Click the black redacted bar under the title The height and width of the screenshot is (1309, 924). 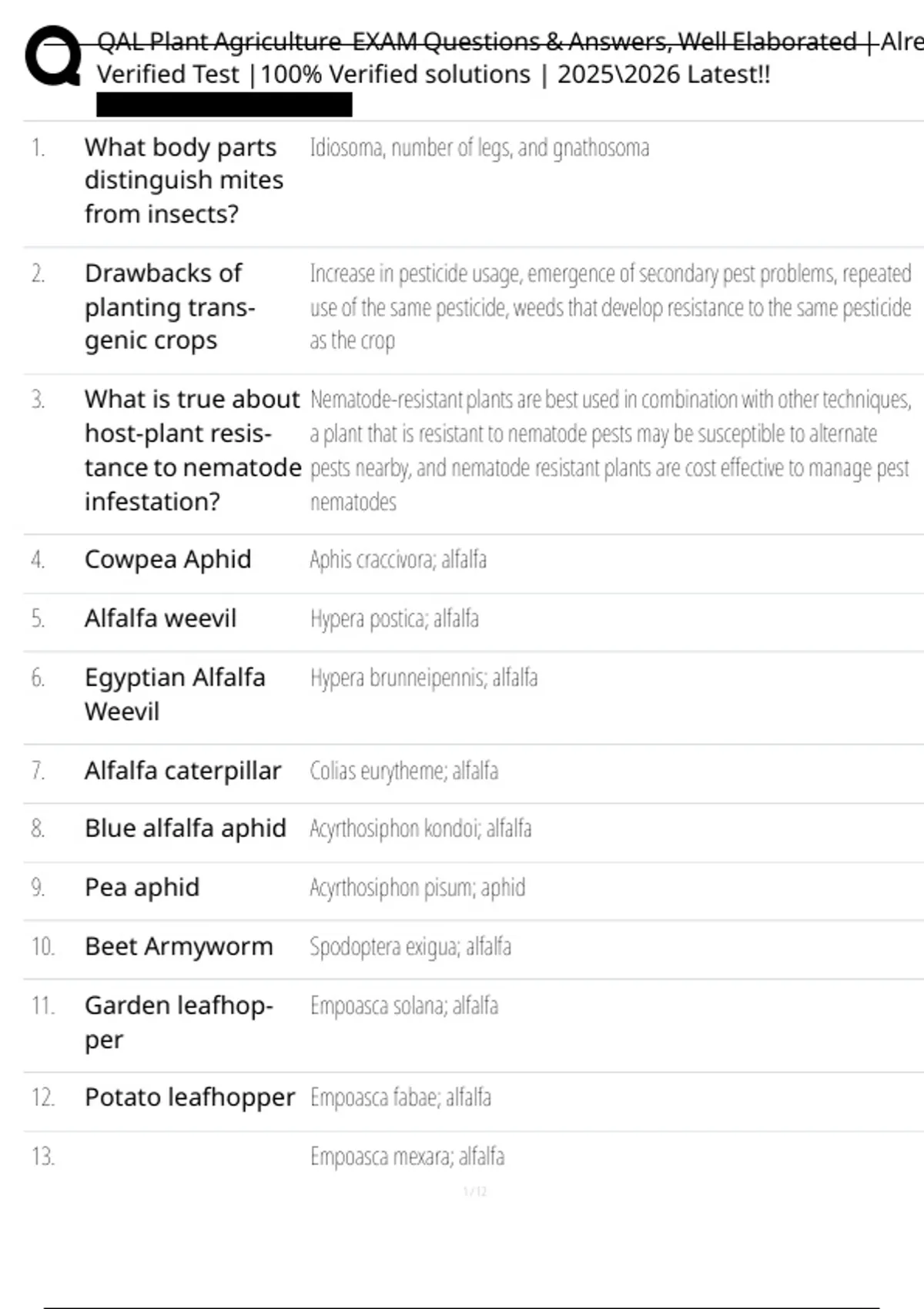pyautogui.click(x=224, y=105)
